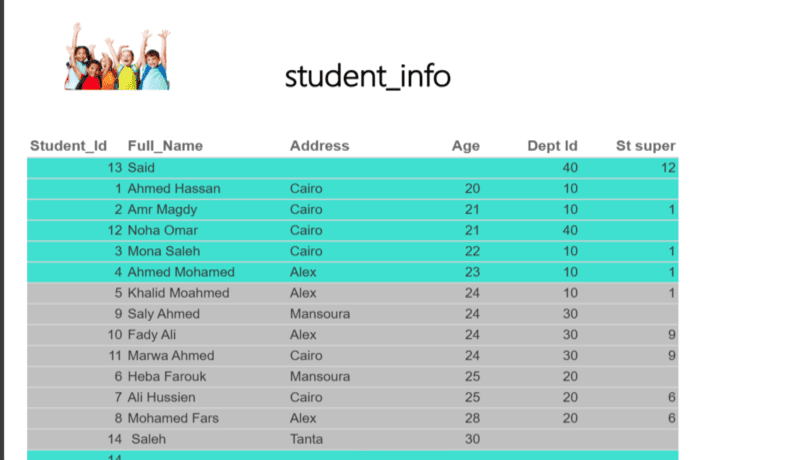The image size is (800, 460).
Task: Click Ahmed Mohamed in the table
Action: [181, 272]
